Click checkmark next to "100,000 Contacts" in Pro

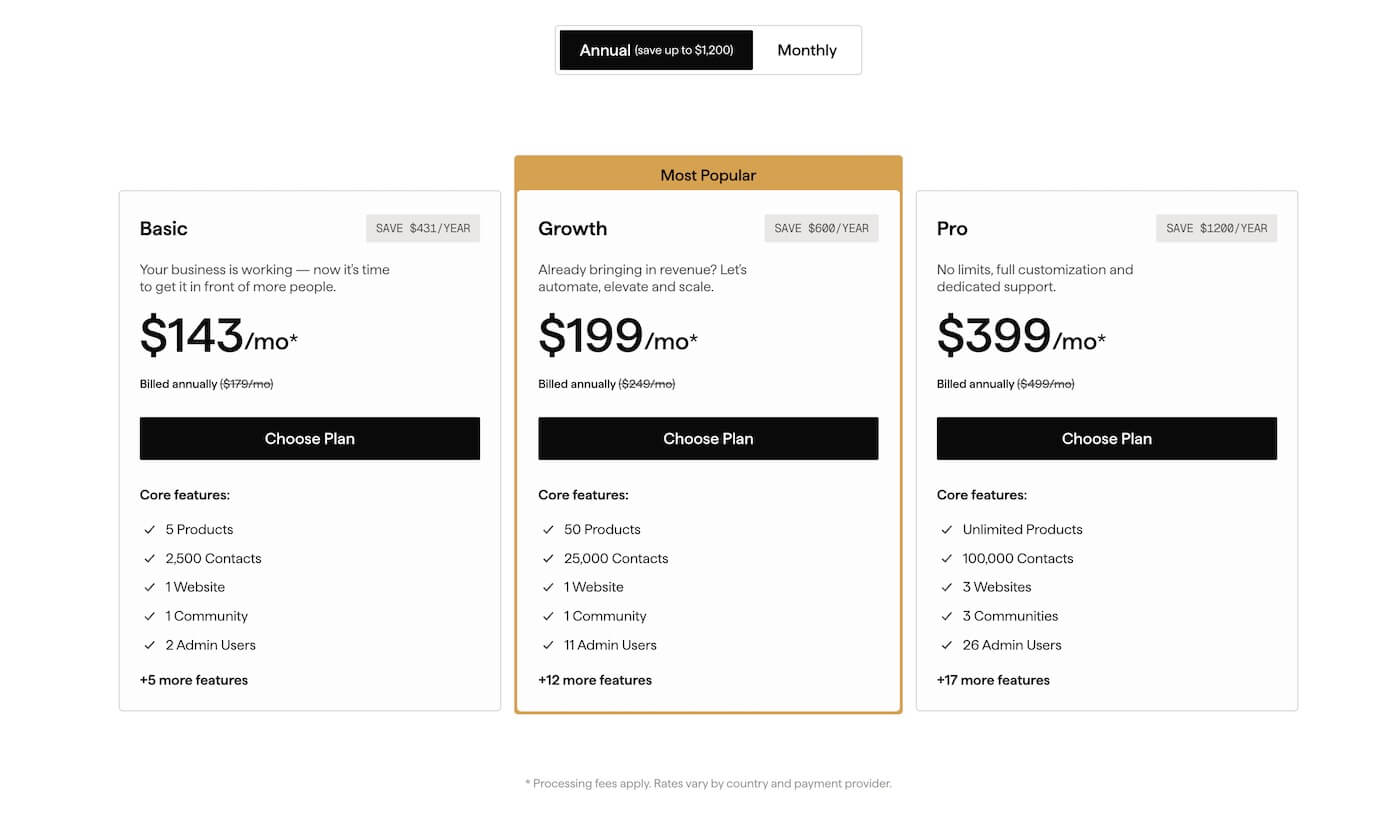[x=946, y=558]
